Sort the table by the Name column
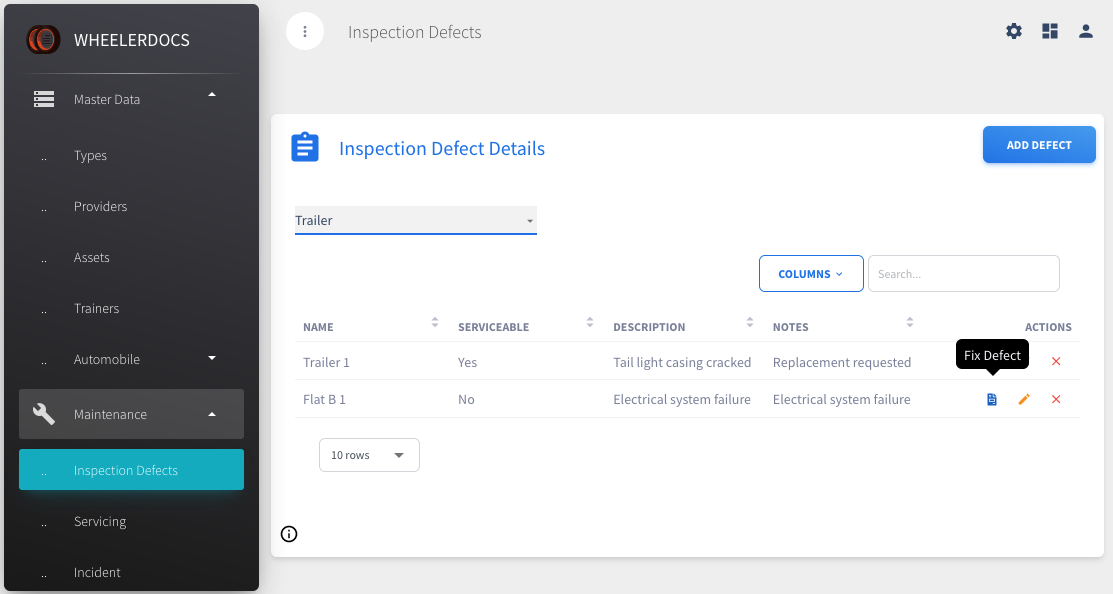1113x594 pixels. (x=435, y=323)
